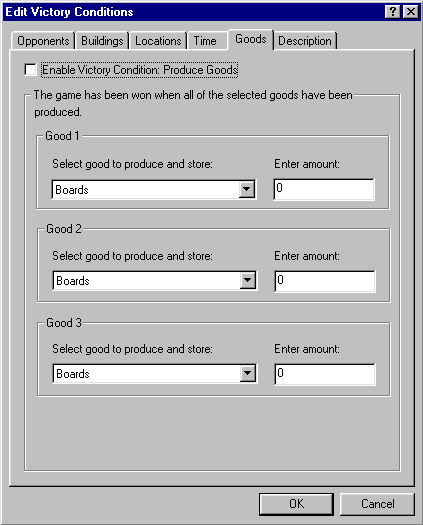
Task: Confirm with the OK button
Action: [296, 504]
